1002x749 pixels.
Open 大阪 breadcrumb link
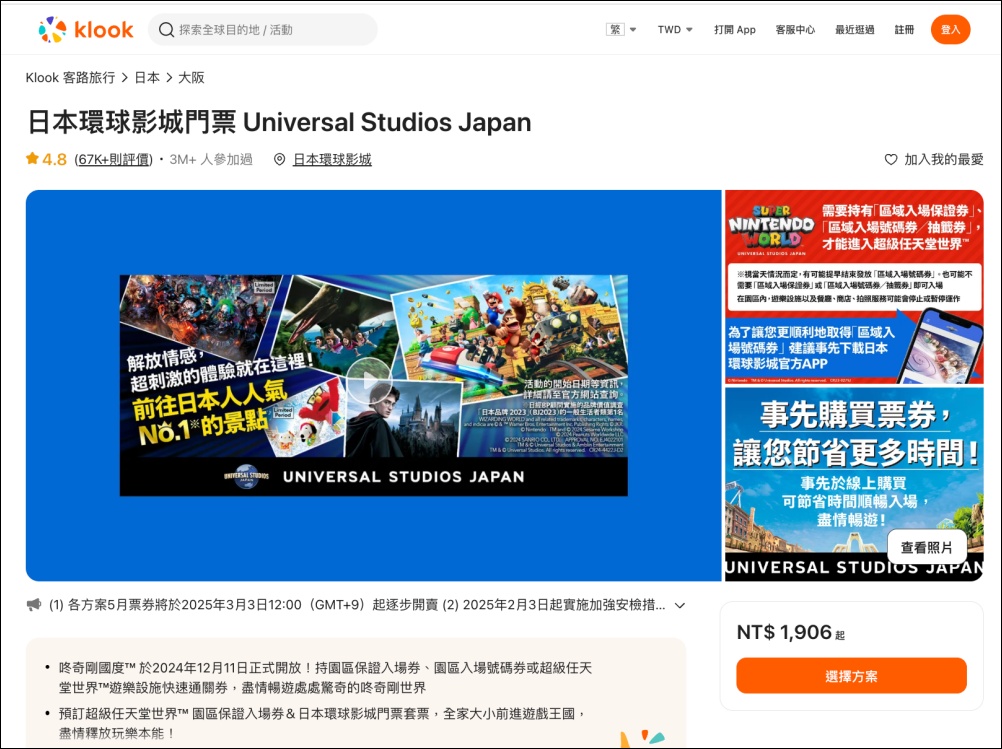tap(191, 77)
